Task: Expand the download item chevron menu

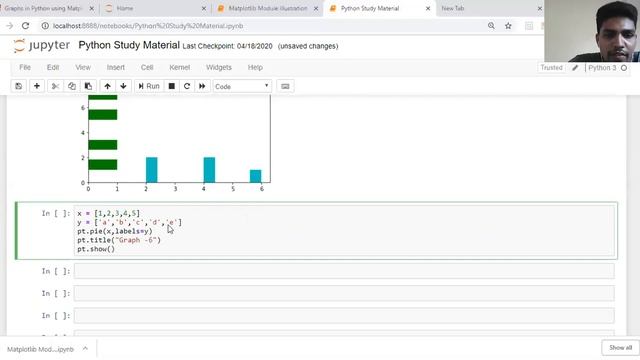Action: [x=85, y=349]
